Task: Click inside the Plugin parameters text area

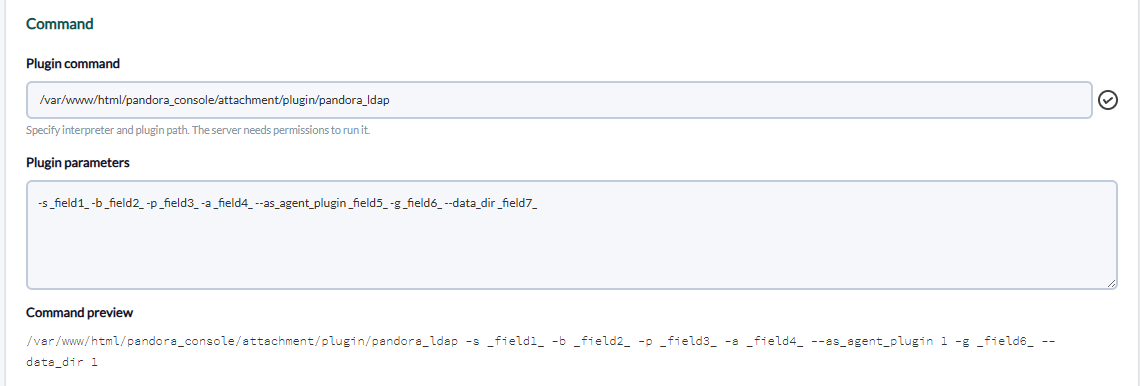Action: tap(571, 235)
